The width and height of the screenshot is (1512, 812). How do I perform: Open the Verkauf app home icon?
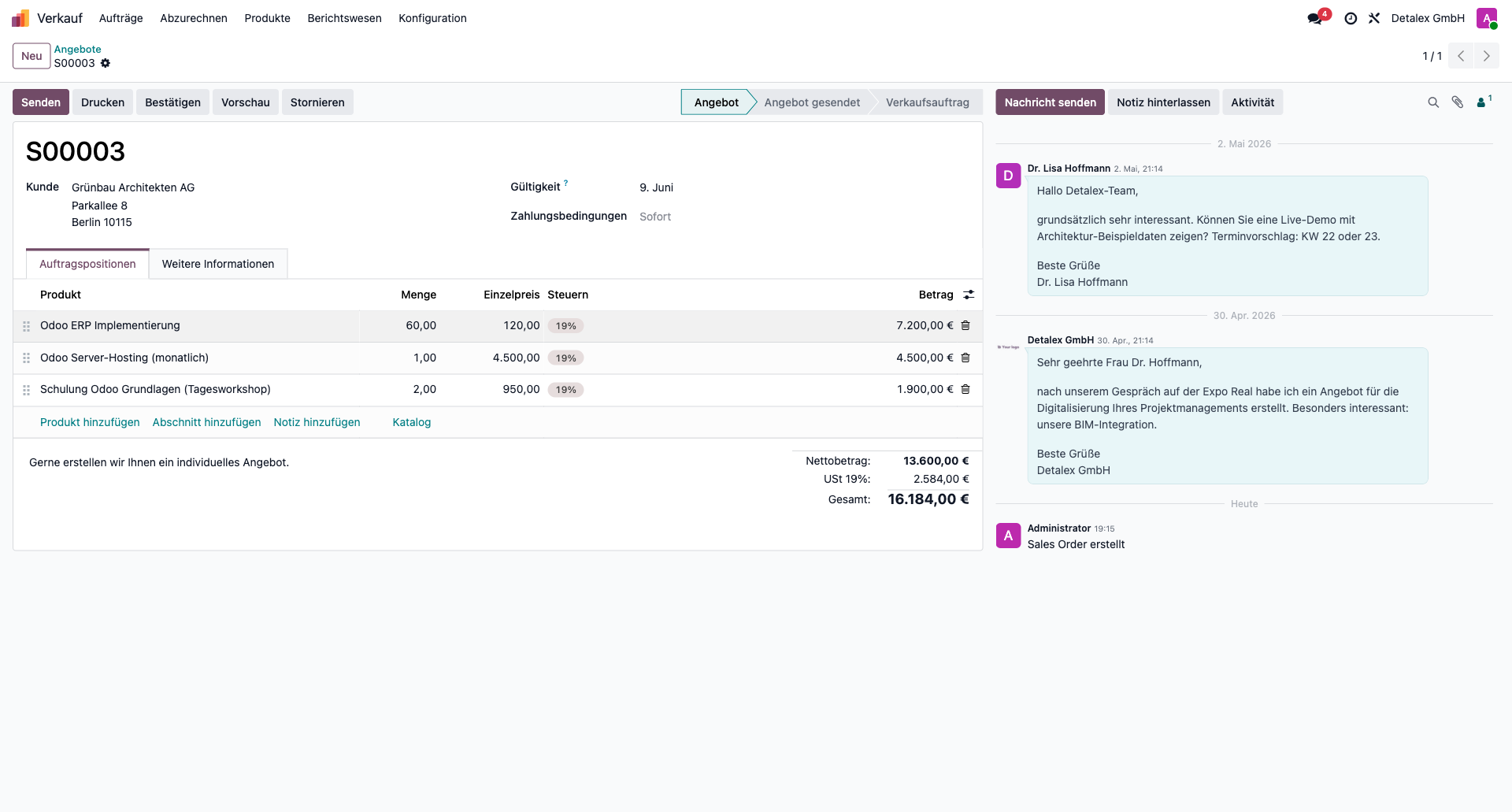click(x=20, y=18)
